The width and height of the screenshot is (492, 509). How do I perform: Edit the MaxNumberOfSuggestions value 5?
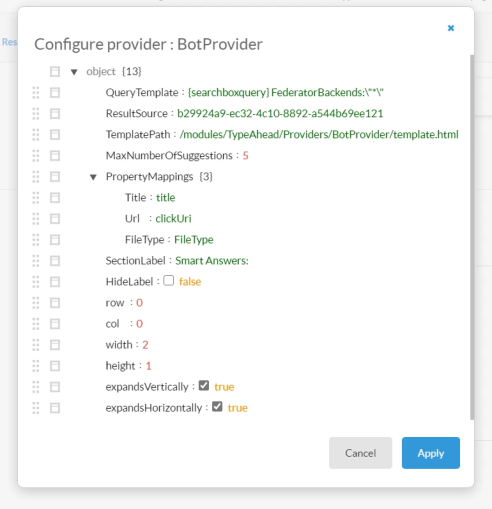(245, 156)
